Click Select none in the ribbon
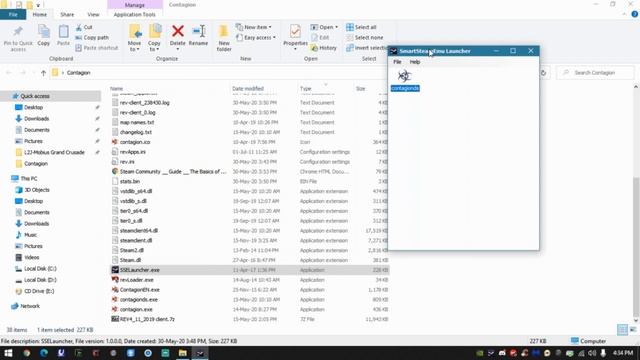 pyautogui.click(x=364, y=38)
